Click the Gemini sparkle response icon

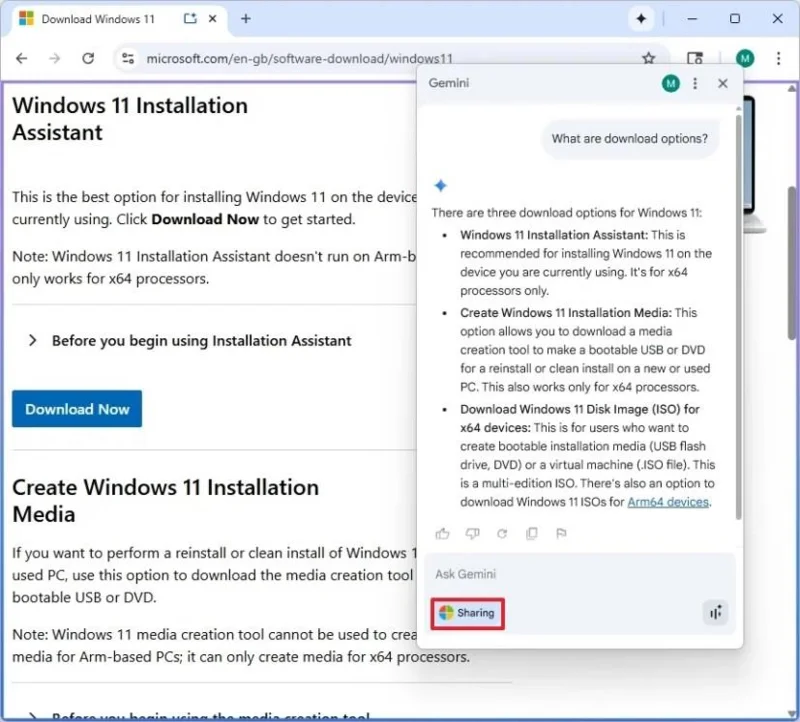click(440, 186)
